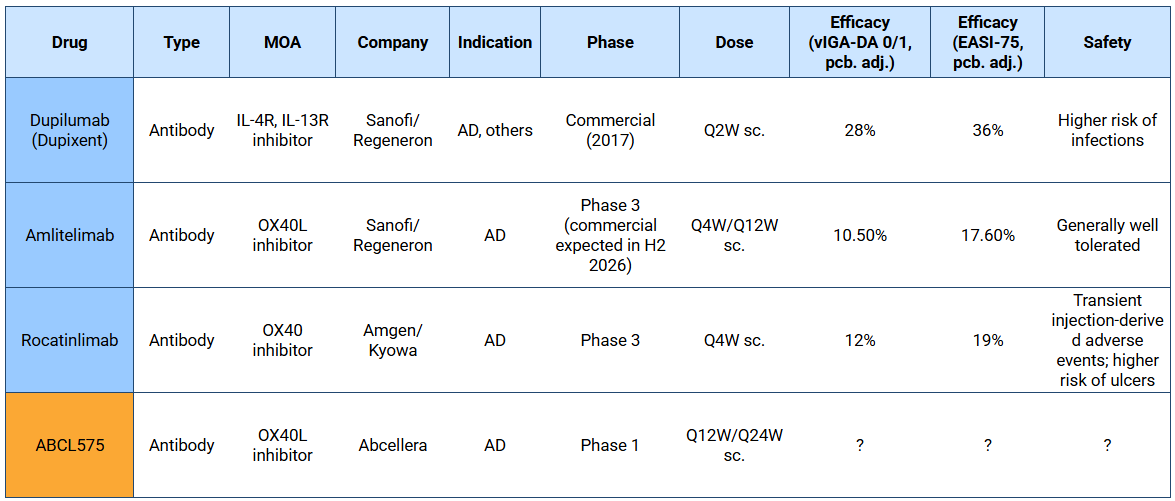The height and width of the screenshot is (501, 1175).
Task: Click the Amlitelimab drug cell
Action: point(69,235)
